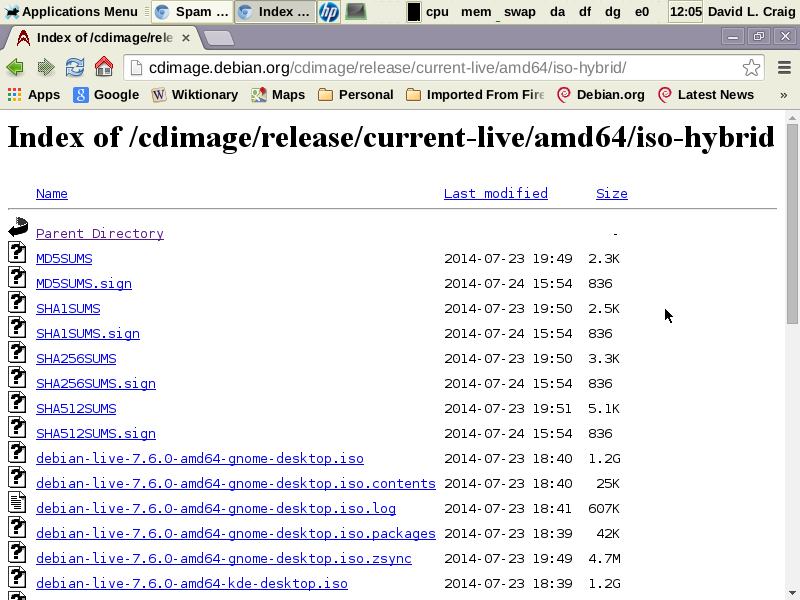Open Chrome hamburger menu
800x600 pixels.
[x=784, y=68]
